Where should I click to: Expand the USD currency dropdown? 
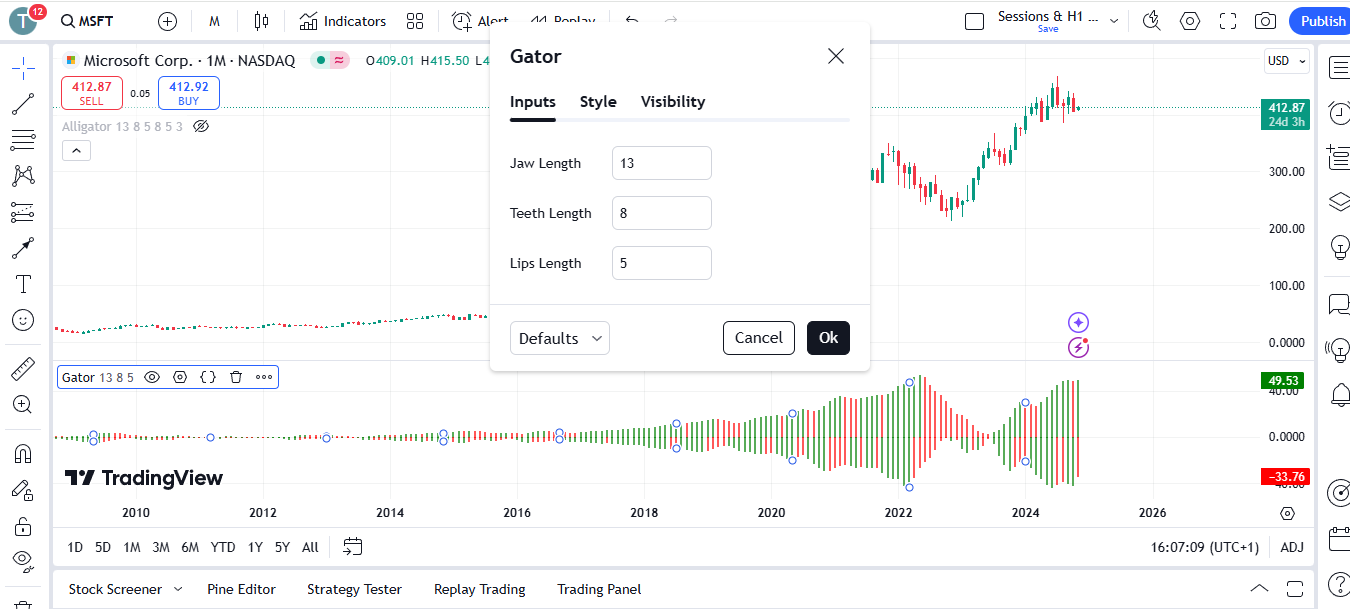click(1286, 61)
